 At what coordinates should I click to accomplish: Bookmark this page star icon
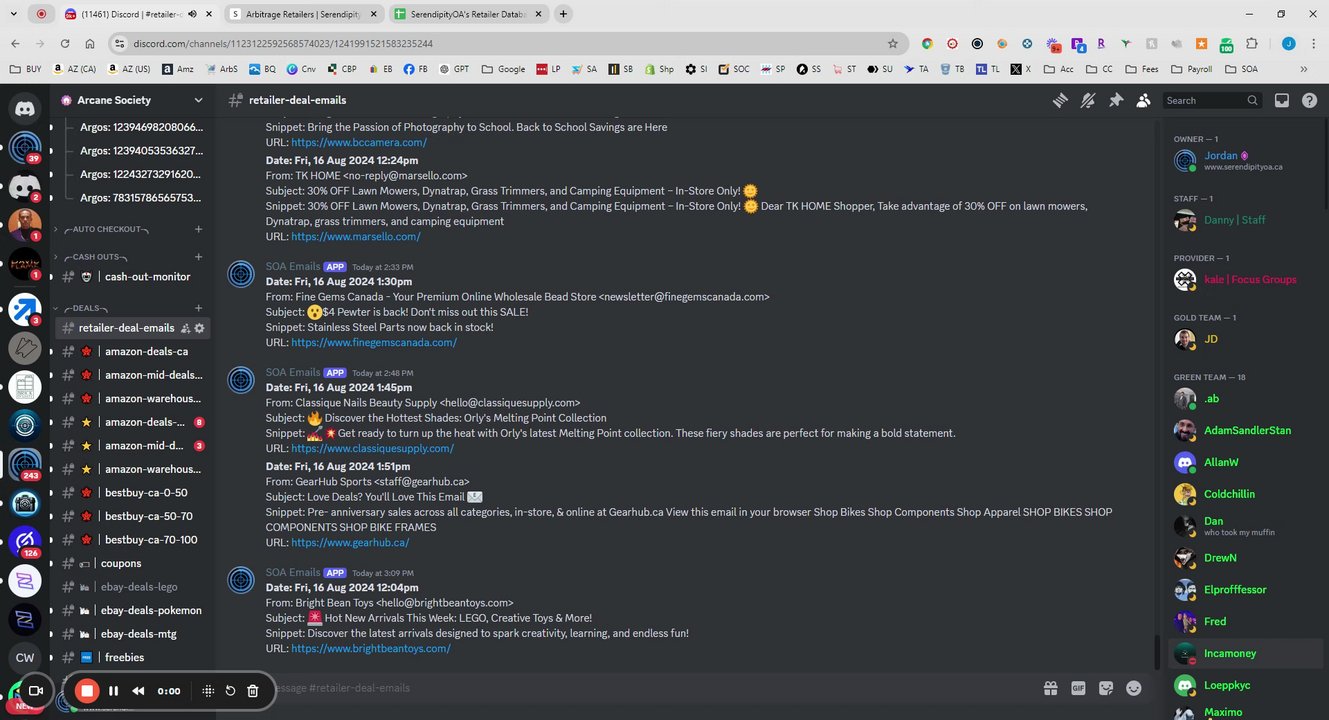click(893, 44)
